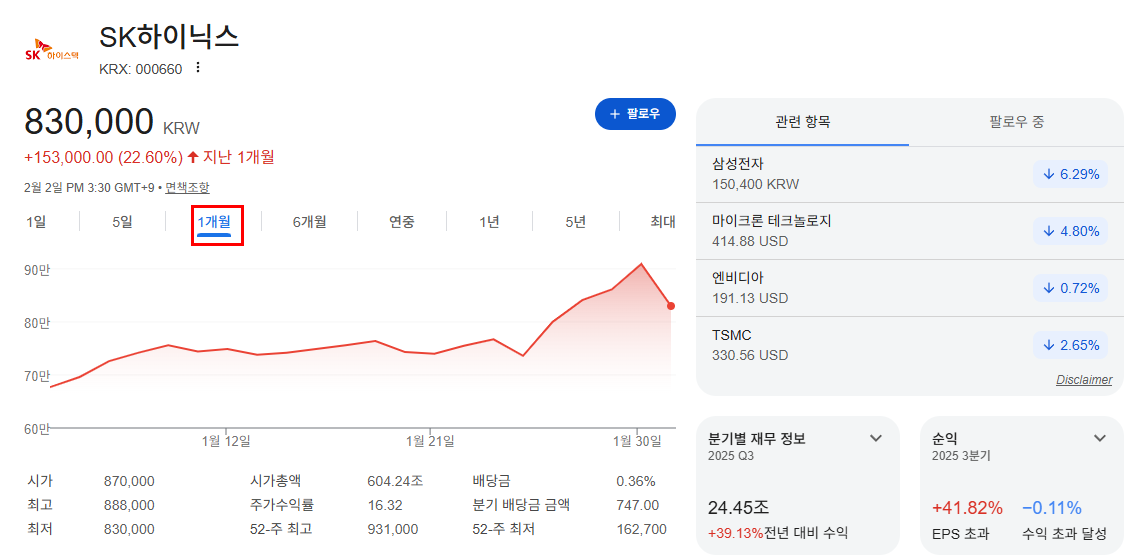This screenshot has height=560, width=1136.
Task: Click the 24.45조 revenue figure
Action: tap(738, 508)
